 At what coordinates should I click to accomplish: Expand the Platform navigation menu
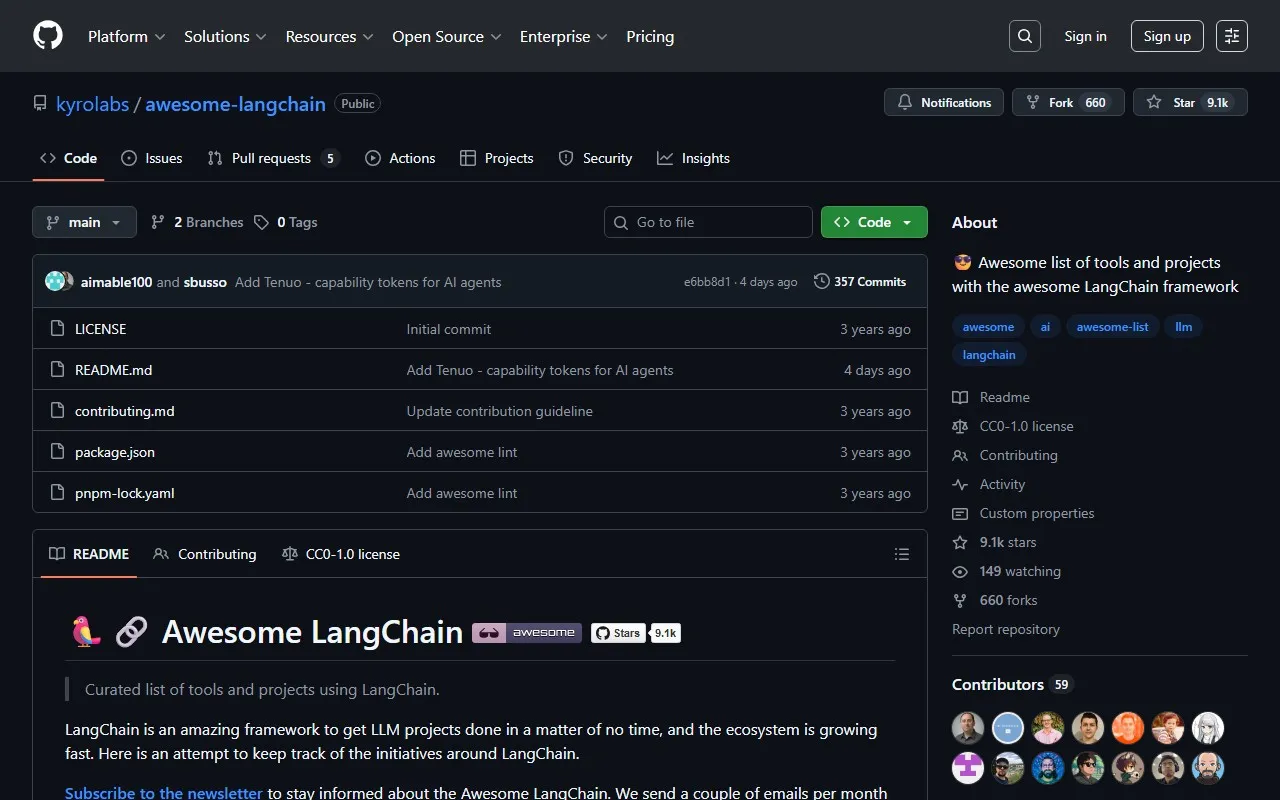(x=126, y=36)
